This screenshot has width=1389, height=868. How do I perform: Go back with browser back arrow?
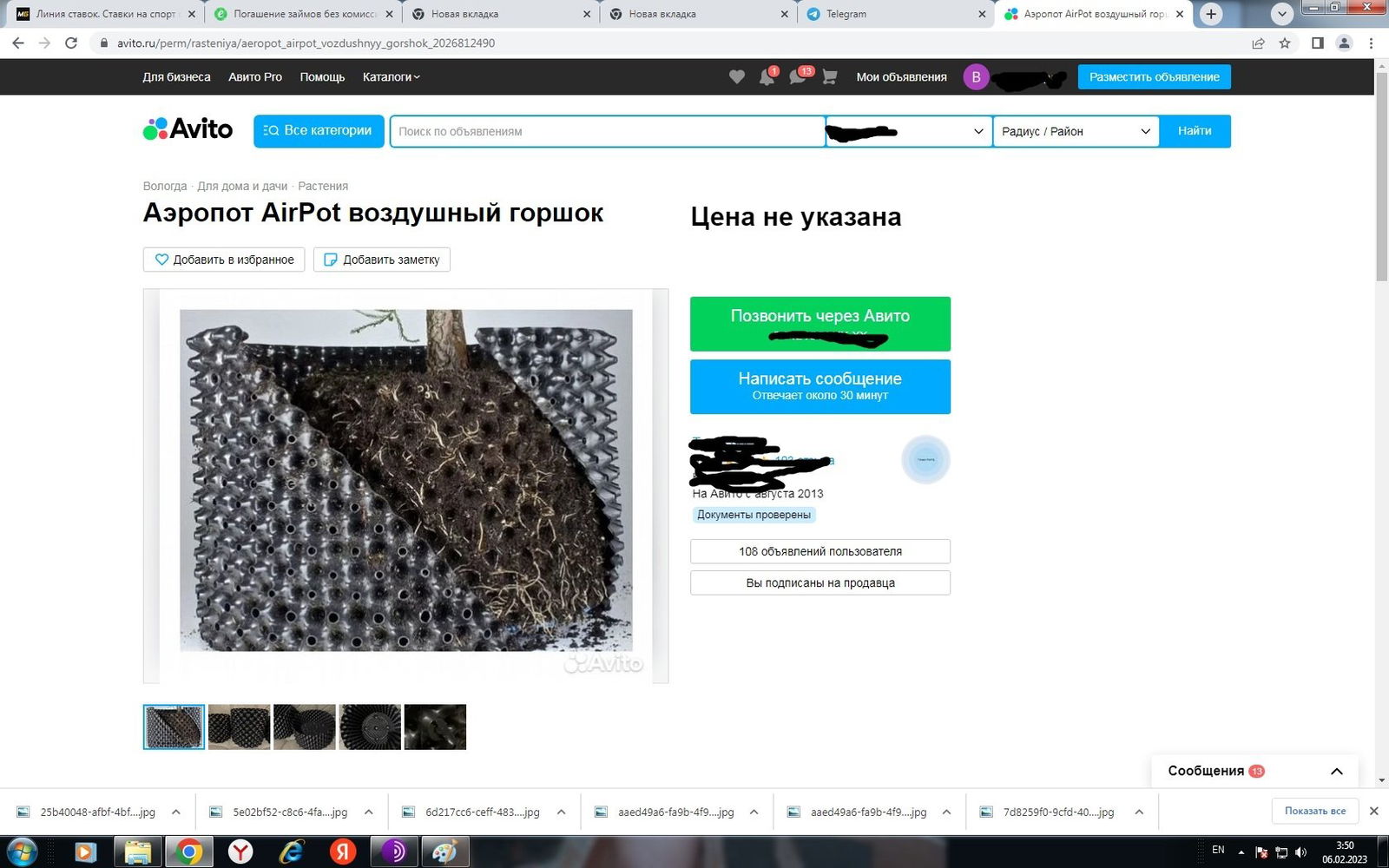tap(18, 43)
